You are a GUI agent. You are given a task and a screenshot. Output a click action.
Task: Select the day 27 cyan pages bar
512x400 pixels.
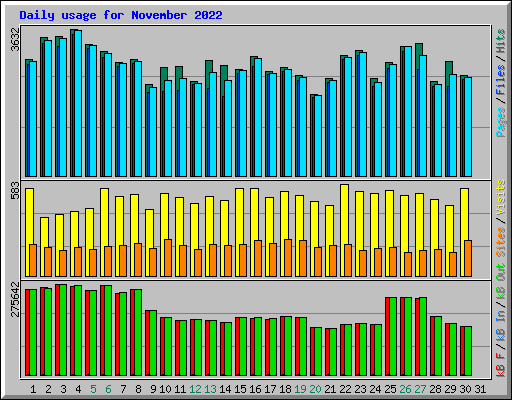tap(423, 116)
